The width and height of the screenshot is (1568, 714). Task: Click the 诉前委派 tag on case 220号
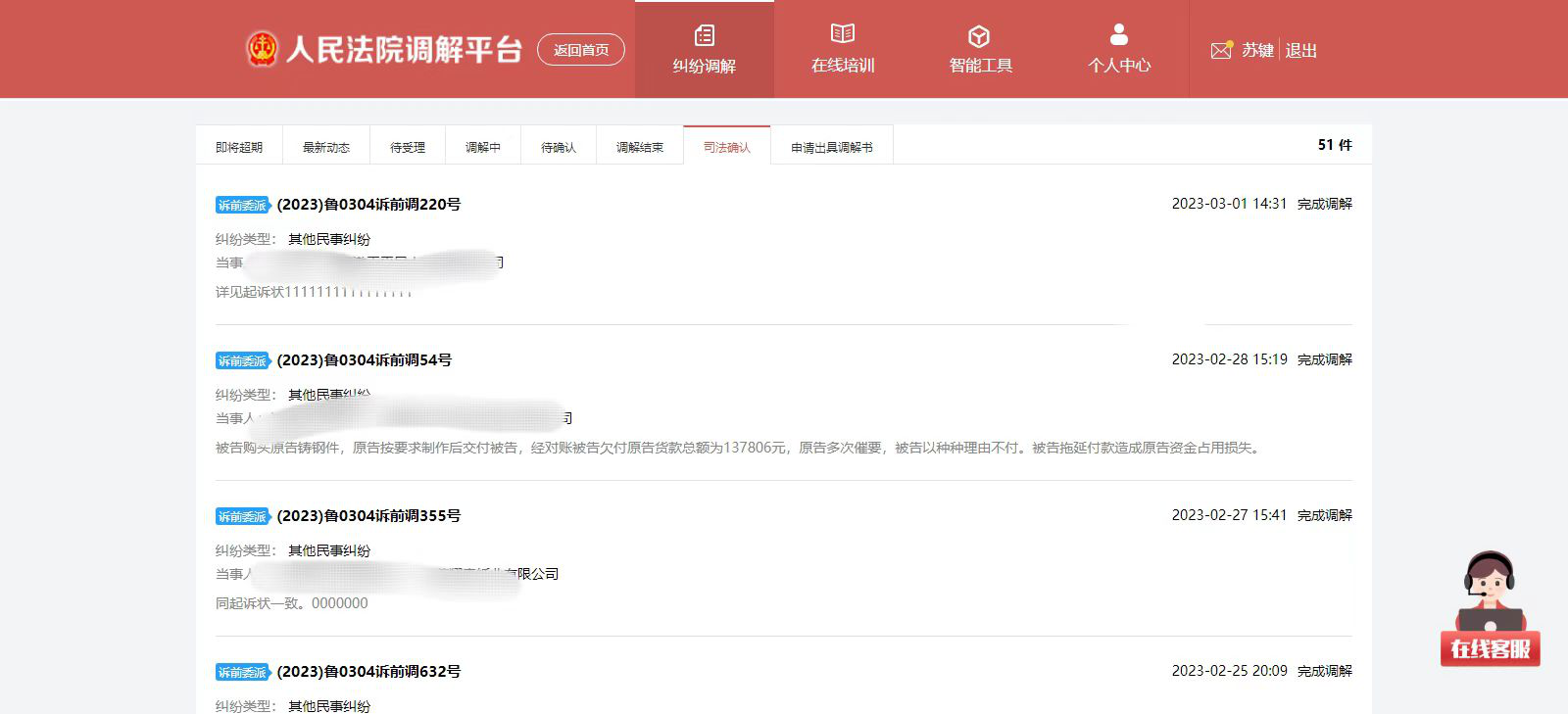242,205
